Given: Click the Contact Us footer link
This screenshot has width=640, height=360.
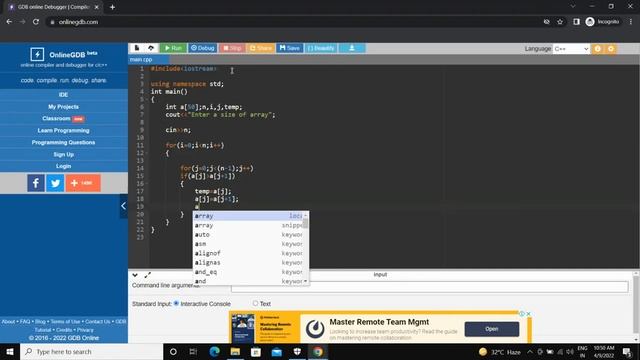Looking at the screenshot, I should pyautogui.click(x=98, y=322).
